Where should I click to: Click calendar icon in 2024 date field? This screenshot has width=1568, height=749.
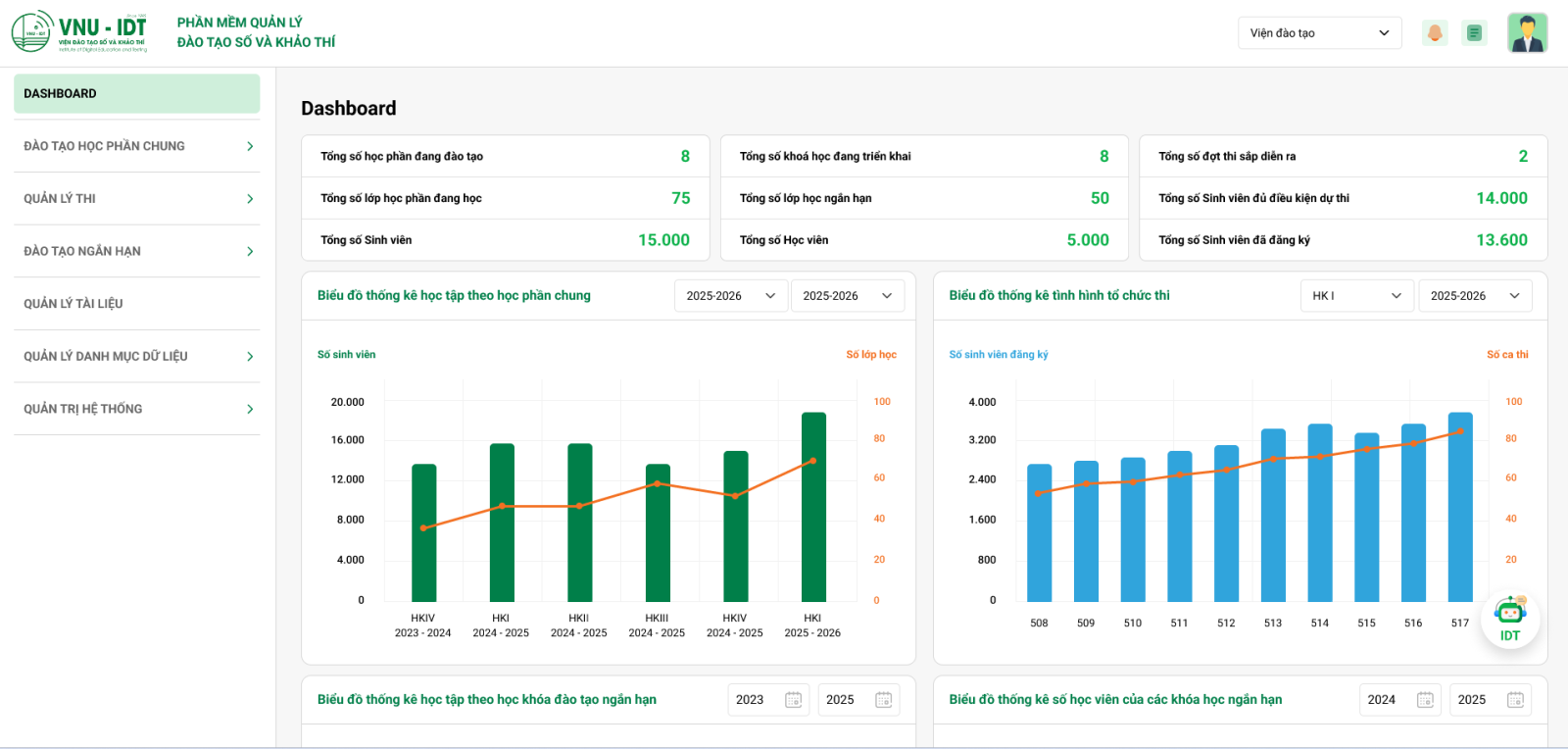pos(1425,700)
